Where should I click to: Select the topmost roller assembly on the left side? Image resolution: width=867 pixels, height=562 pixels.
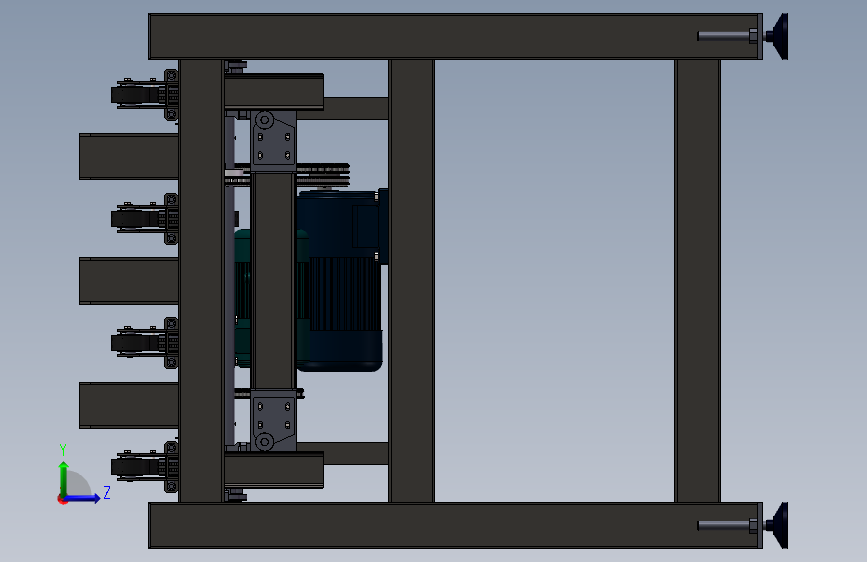click(145, 95)
